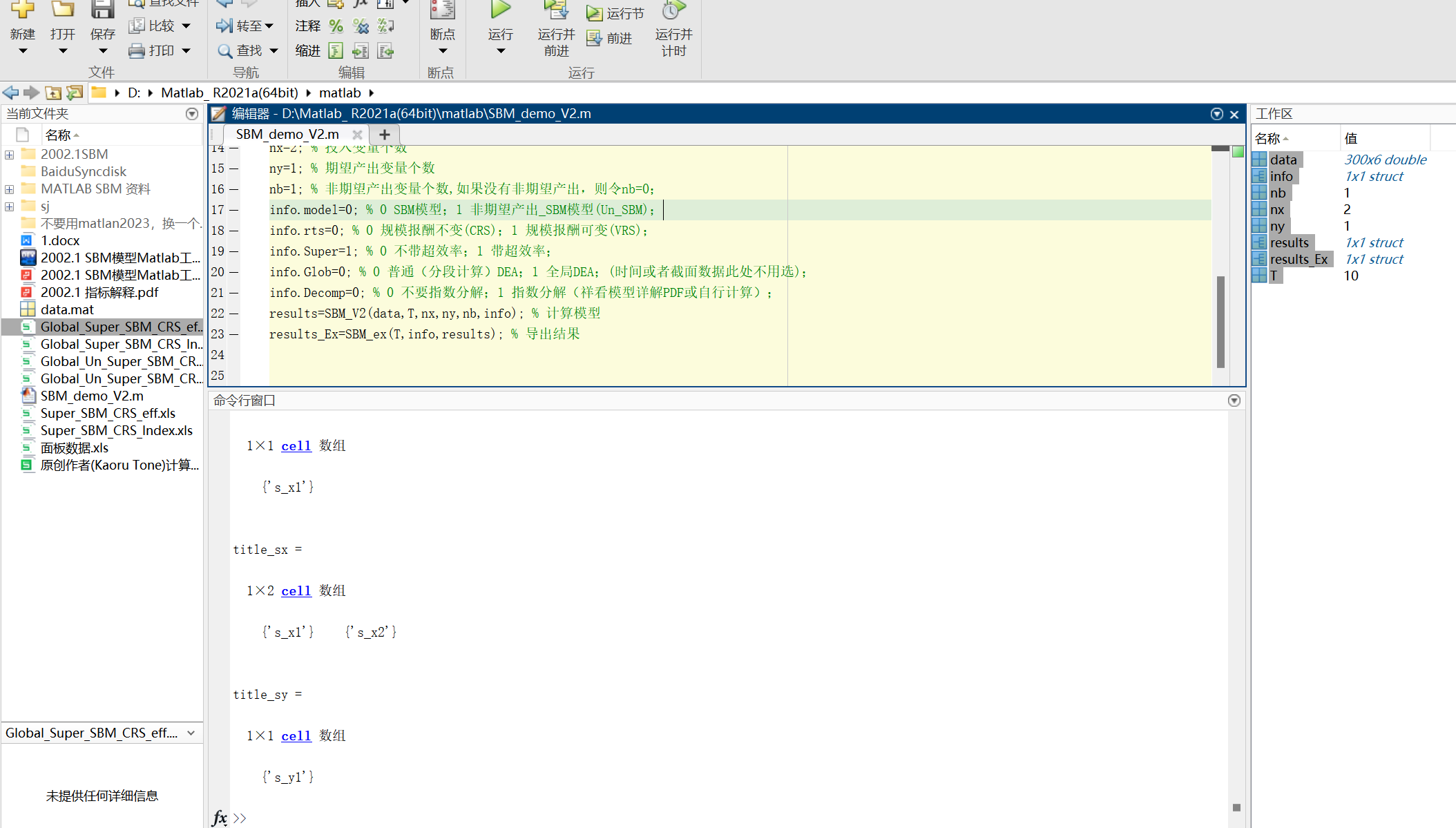Open the 查找 (Find) dropdown arrow

point(274,51)
